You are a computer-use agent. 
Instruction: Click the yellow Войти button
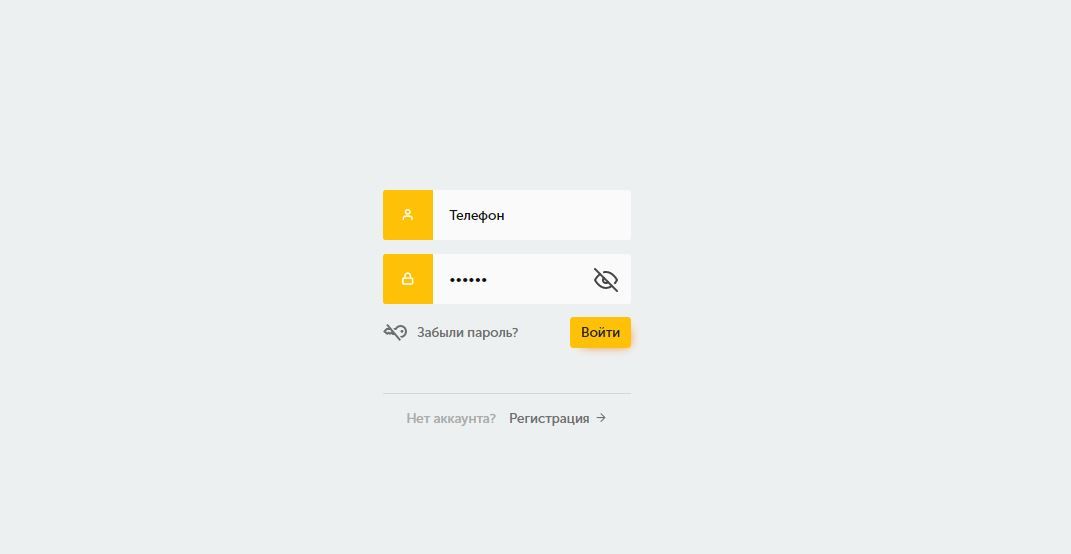600,332
